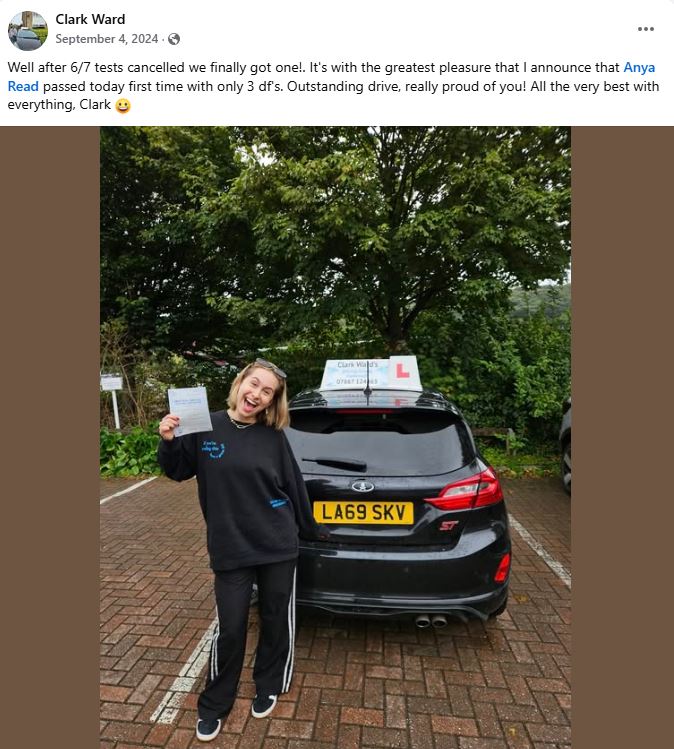Click the globe public-audience icon
This screenshot has width=674, height=749.
pyautogui.click(x=174, y=39)
